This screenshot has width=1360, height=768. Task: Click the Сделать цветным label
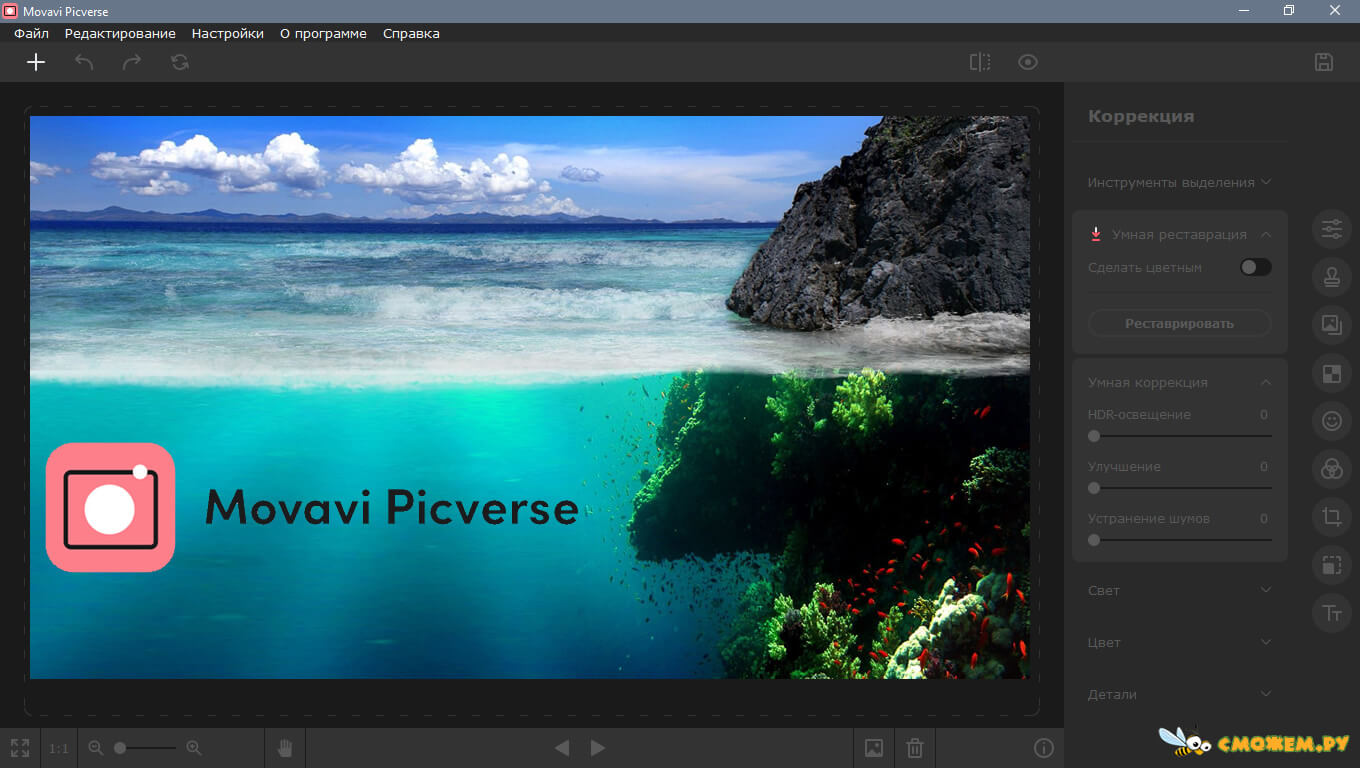pos(1145,267)
